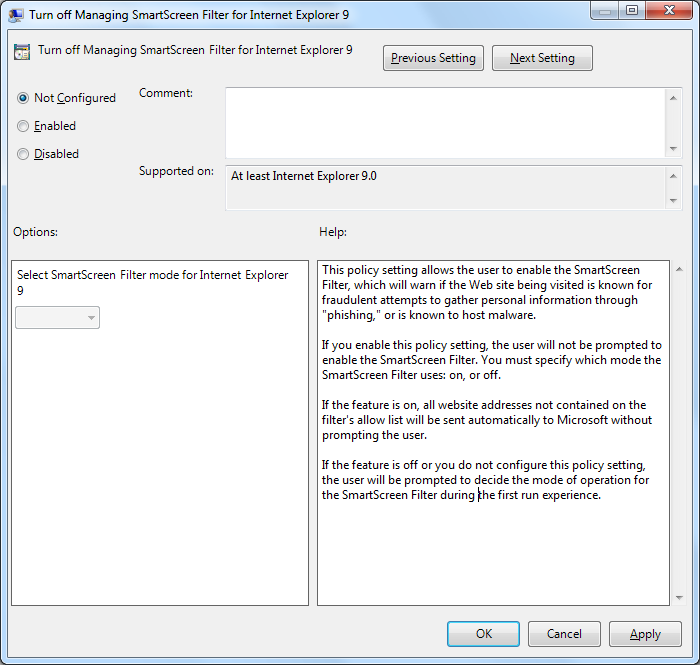Click up arrow of Help scrollbar
Viewport: 700px width, 665px height.
(x=679, y=270)
